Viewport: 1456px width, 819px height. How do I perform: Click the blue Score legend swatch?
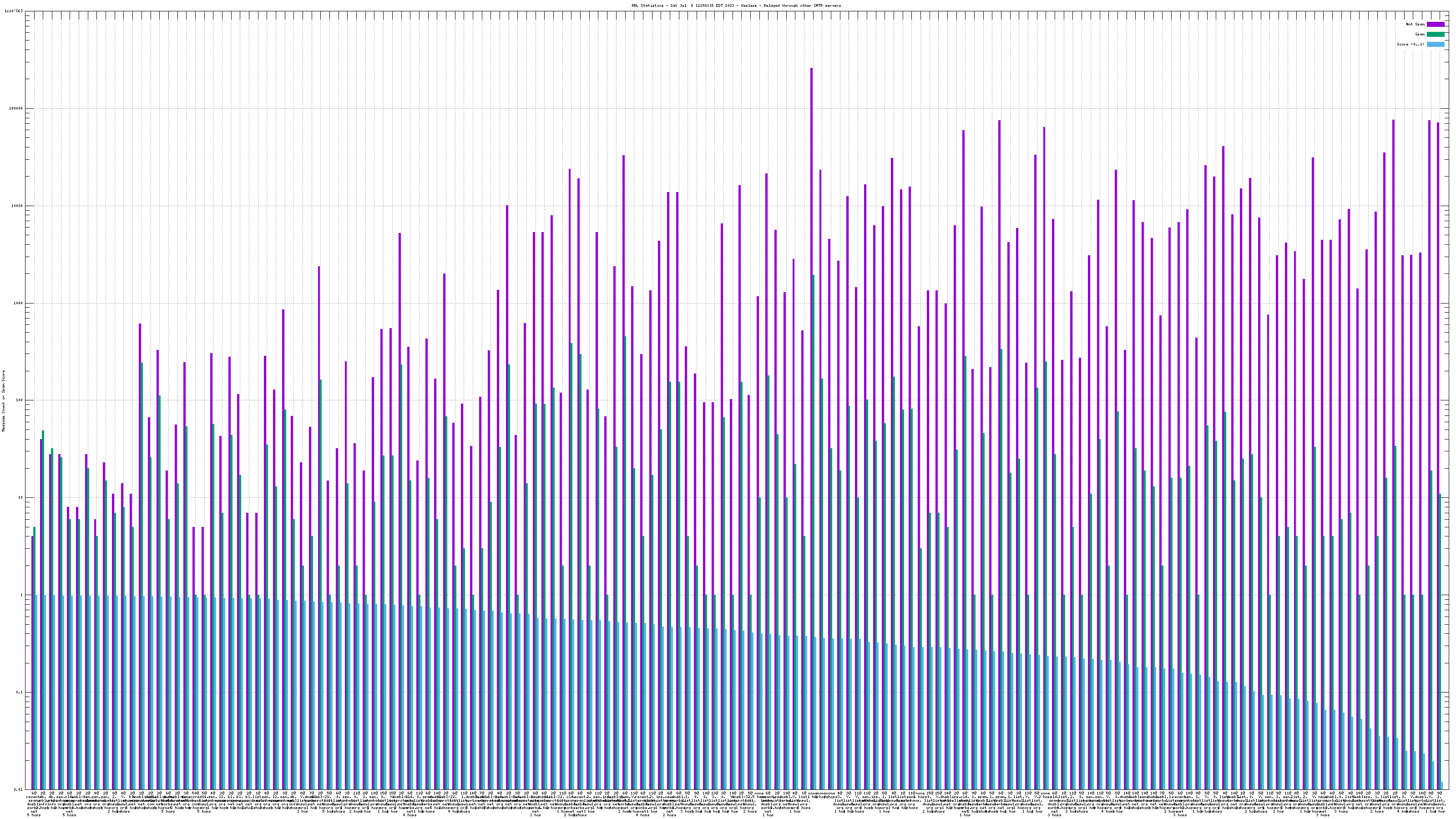(x=1435, y=45)
